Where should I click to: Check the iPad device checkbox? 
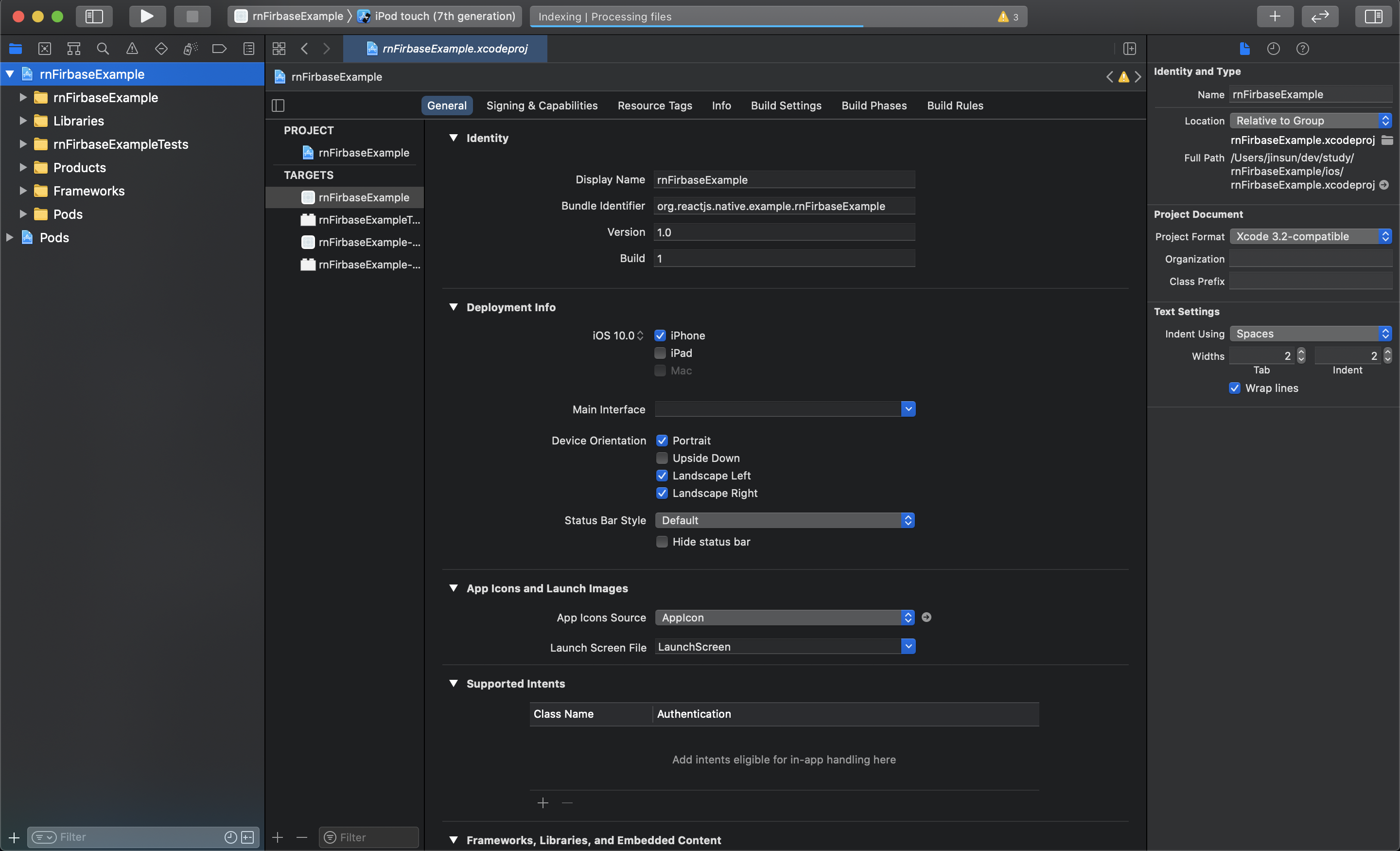[660, 353]
